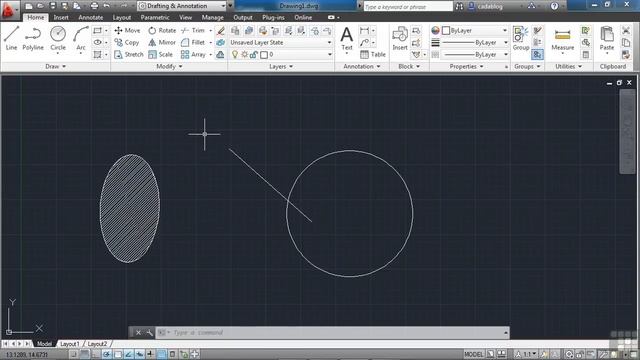640x360 pixels.
Task: Open the lineweight ByLayer dropdown
Action: tap(475, 42)
